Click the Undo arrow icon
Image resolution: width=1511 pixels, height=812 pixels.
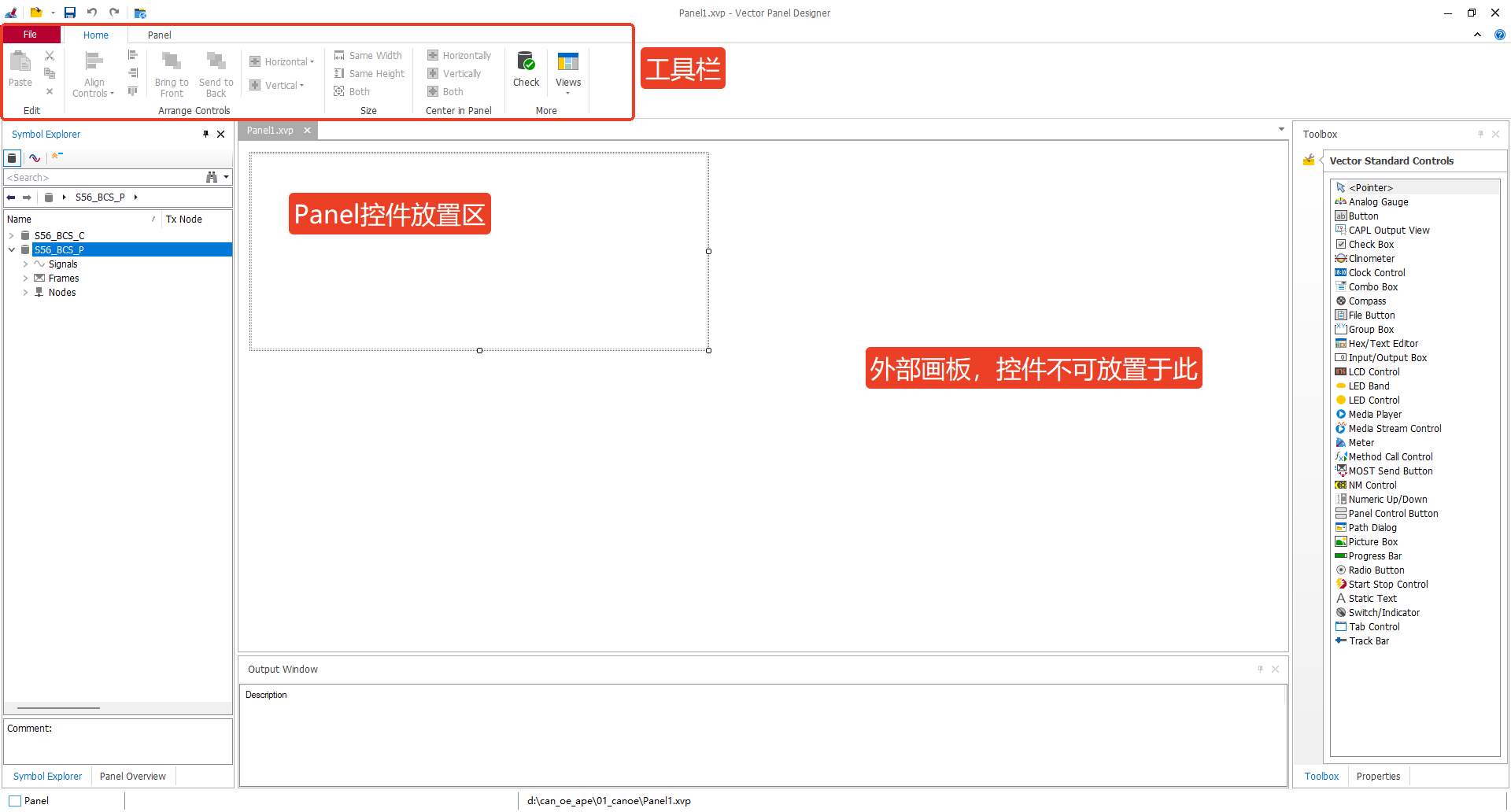[92, 13]
